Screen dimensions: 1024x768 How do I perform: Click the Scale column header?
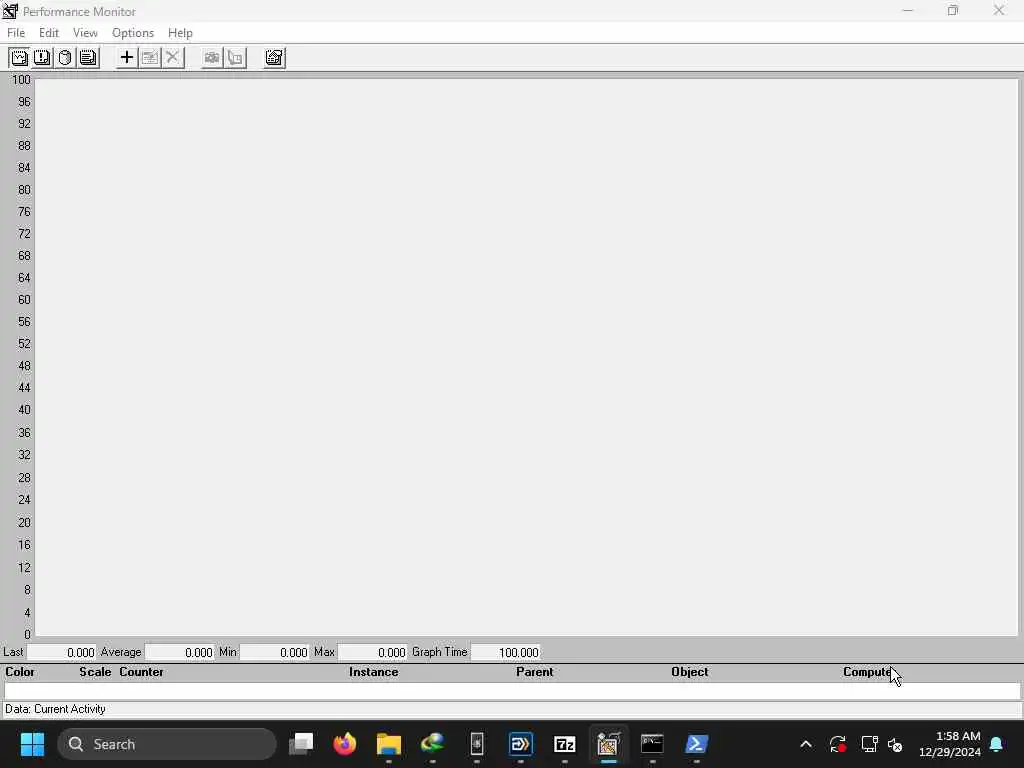95,672
